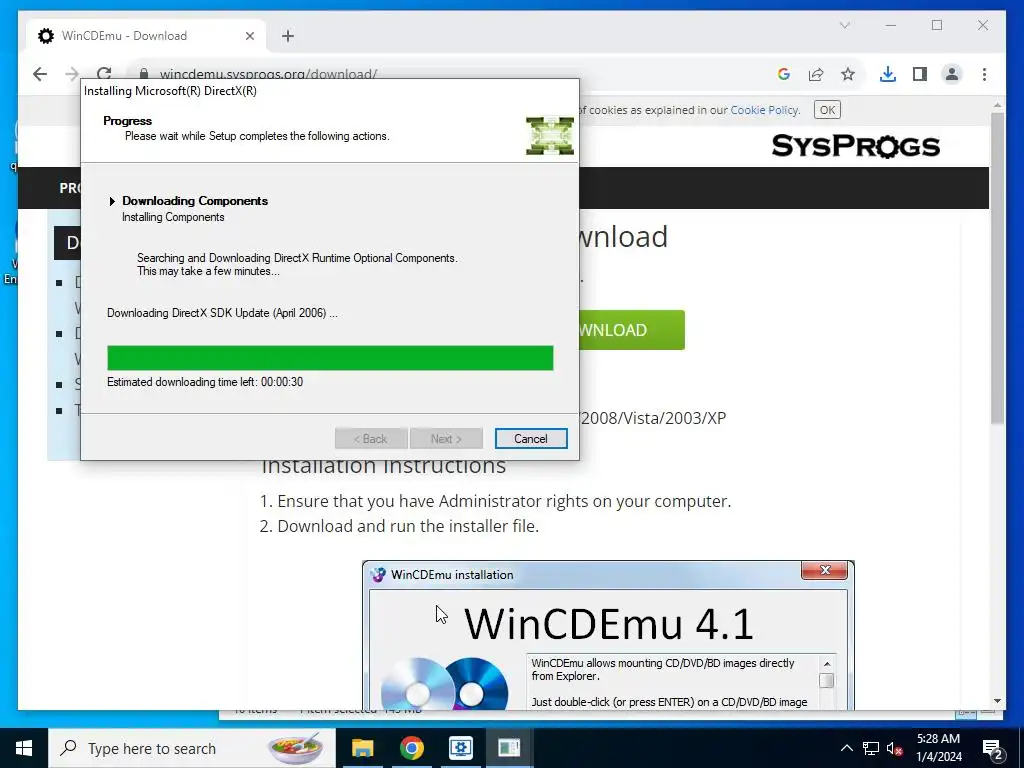Select the Downloading Components step

coord(195,200)
